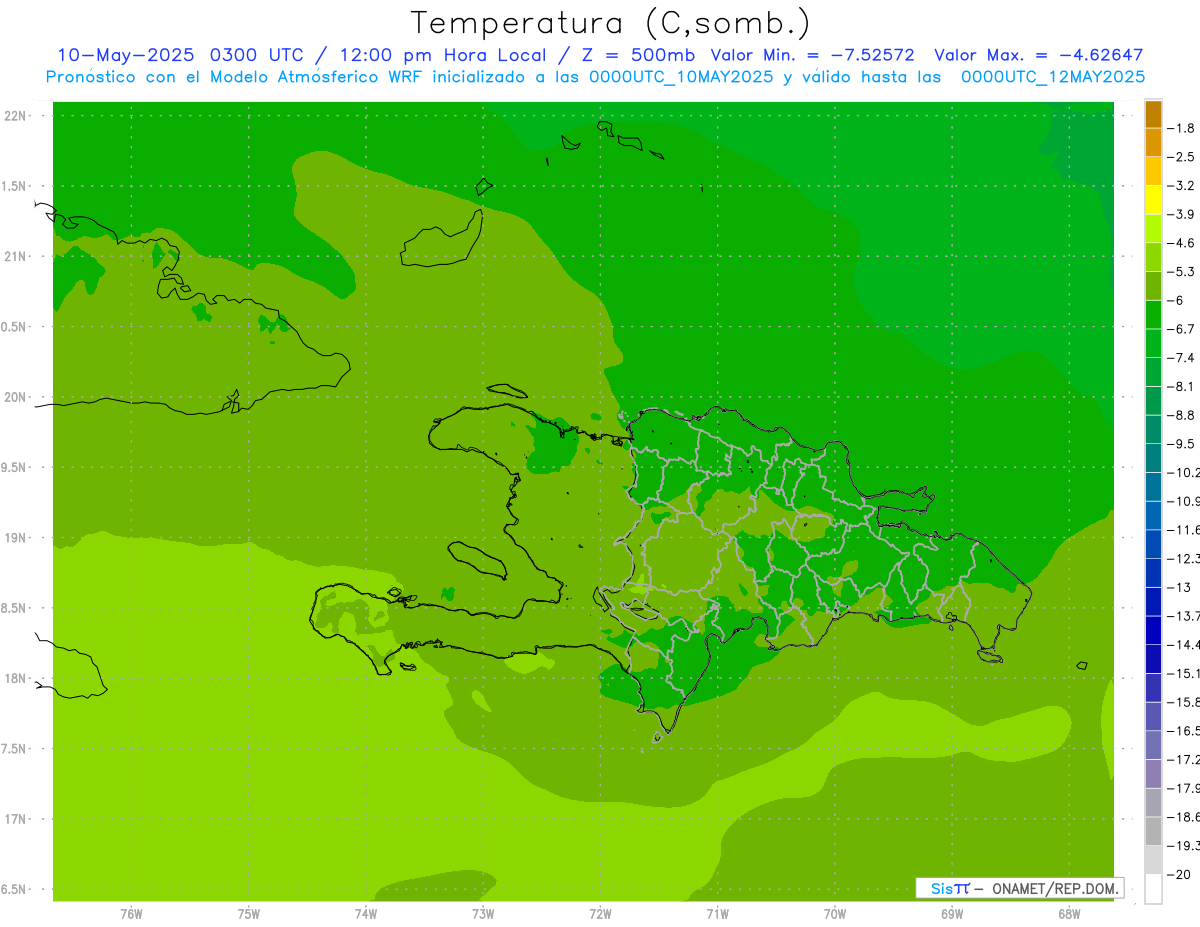This screenshot has height=927, width=1200.
Task: Click the yellow swatch between -3.2 and -3.9
Action: (1153, 200)
